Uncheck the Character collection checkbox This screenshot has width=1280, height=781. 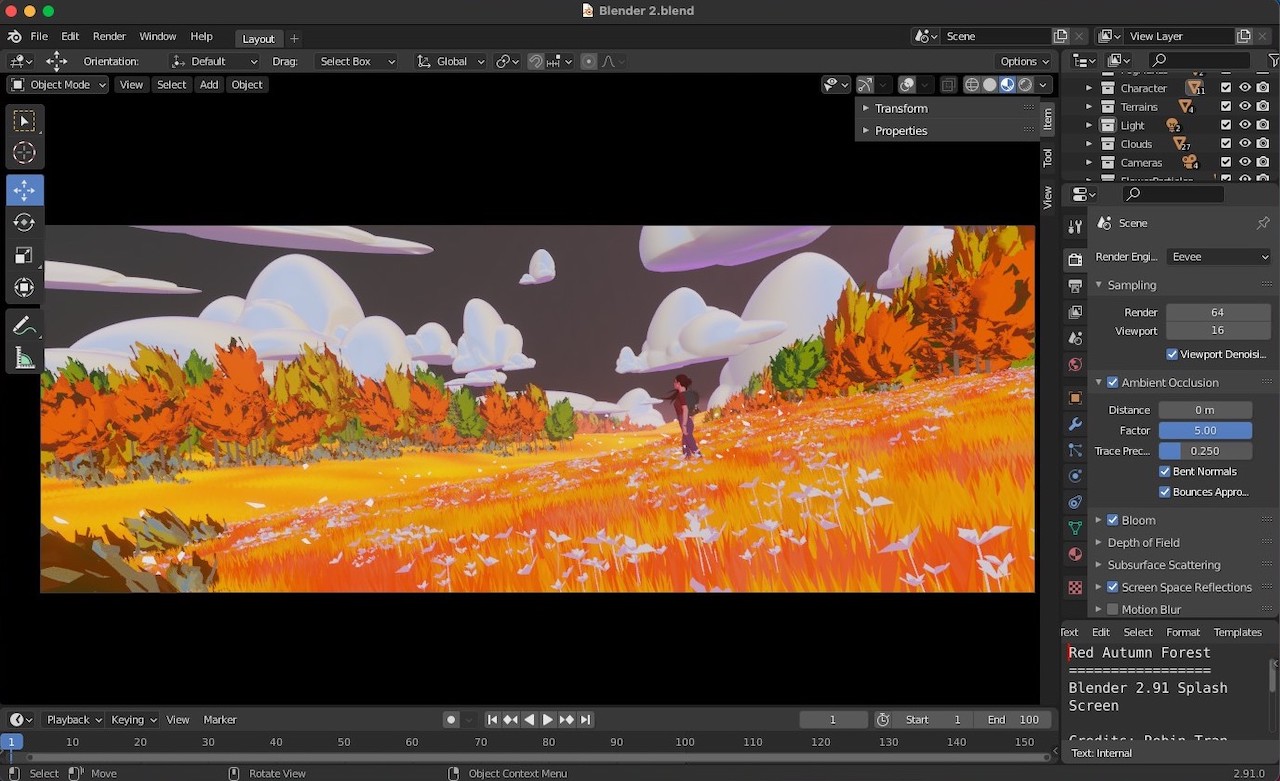pos(1226,88)
